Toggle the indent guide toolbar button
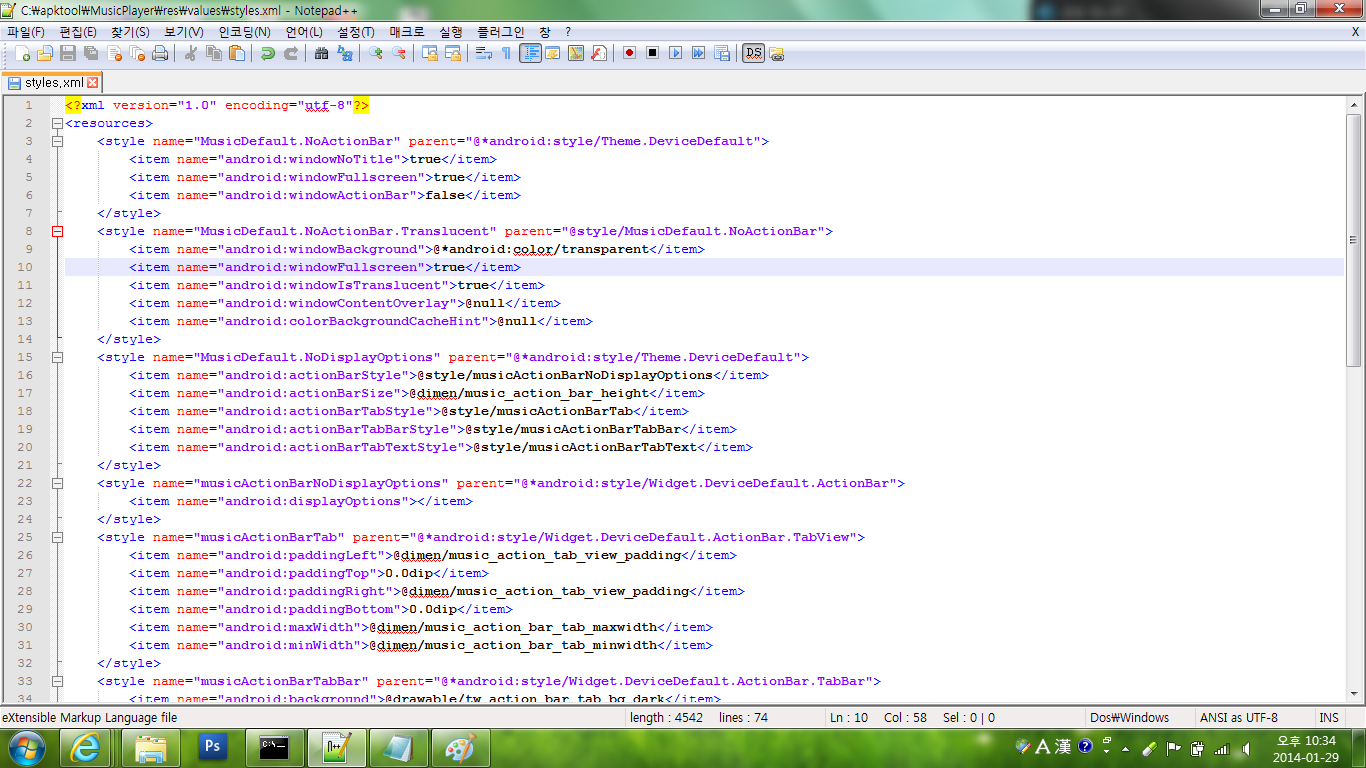Viewport: 1366px width, 768px height. 530,53
